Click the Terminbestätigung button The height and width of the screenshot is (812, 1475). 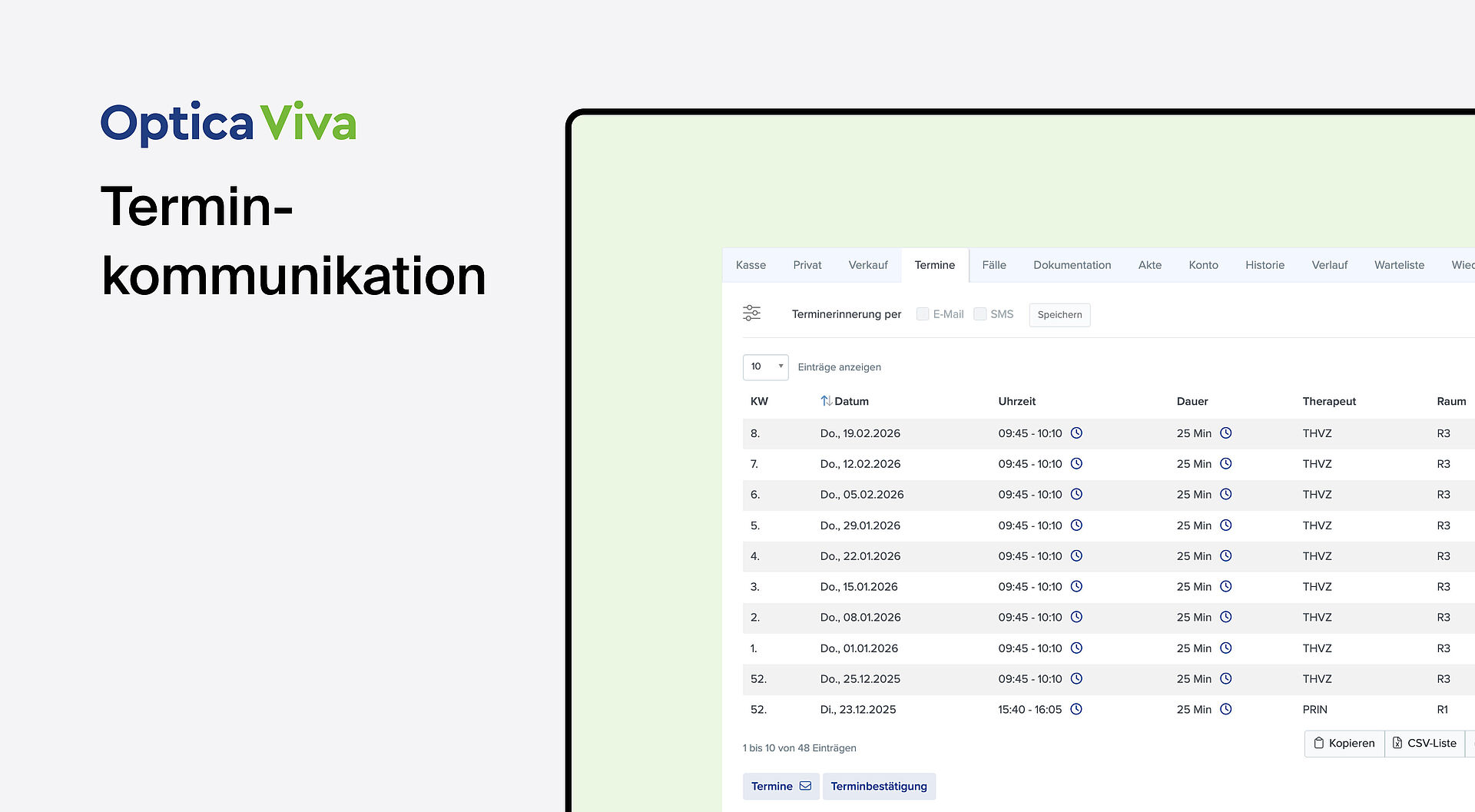click(879, 787)
